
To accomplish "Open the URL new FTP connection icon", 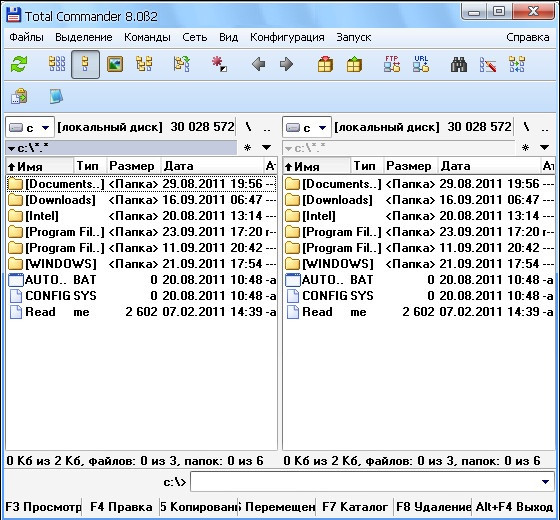I will coord(421,64).
